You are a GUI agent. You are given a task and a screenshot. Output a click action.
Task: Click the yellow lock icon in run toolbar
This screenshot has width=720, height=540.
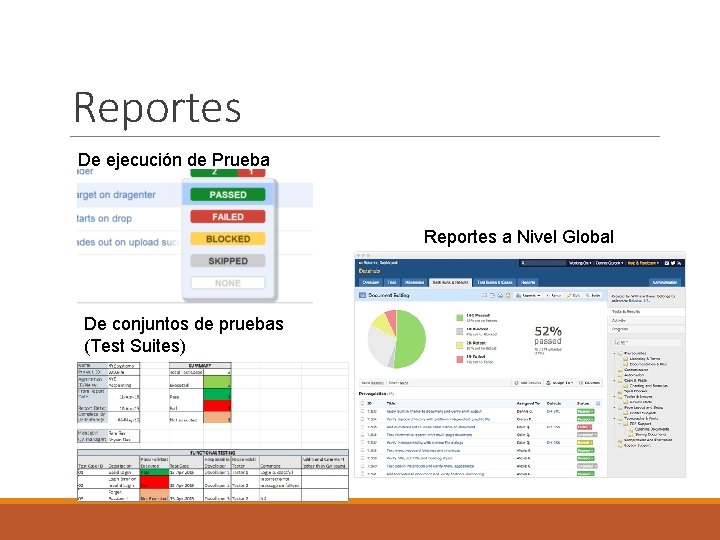click(x=508, y=295)
